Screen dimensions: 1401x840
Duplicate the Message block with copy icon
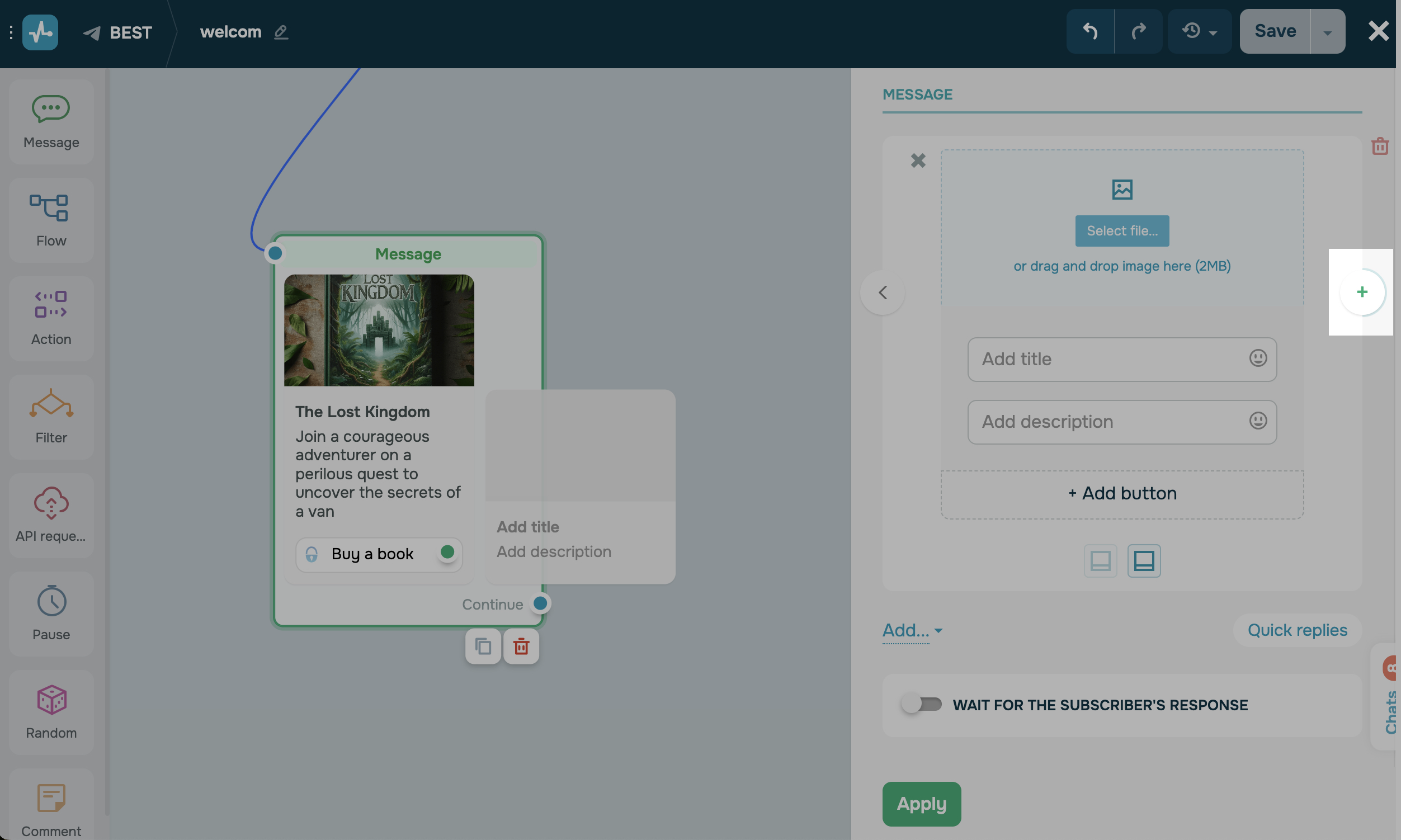tap(483, 646)
